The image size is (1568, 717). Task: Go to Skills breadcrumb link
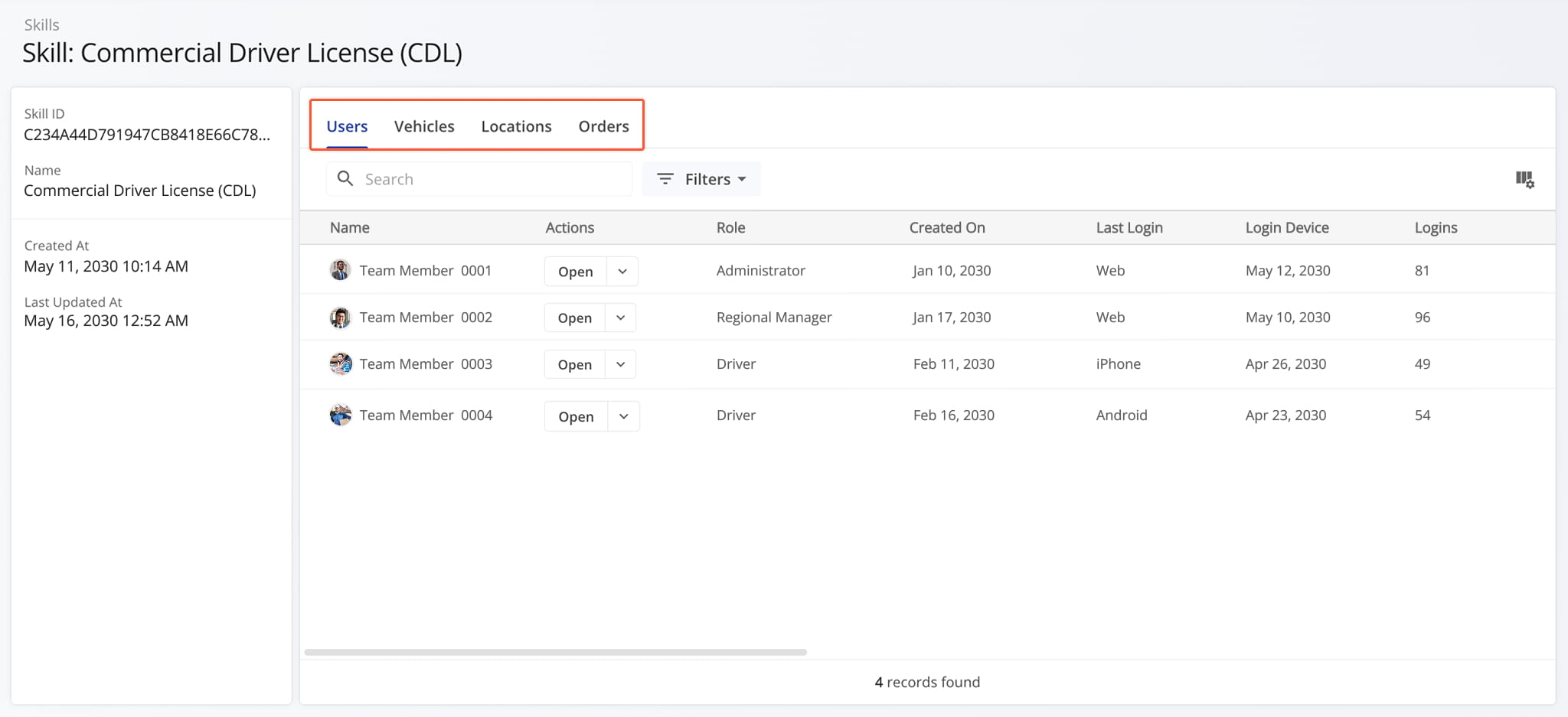click(41, 24)
